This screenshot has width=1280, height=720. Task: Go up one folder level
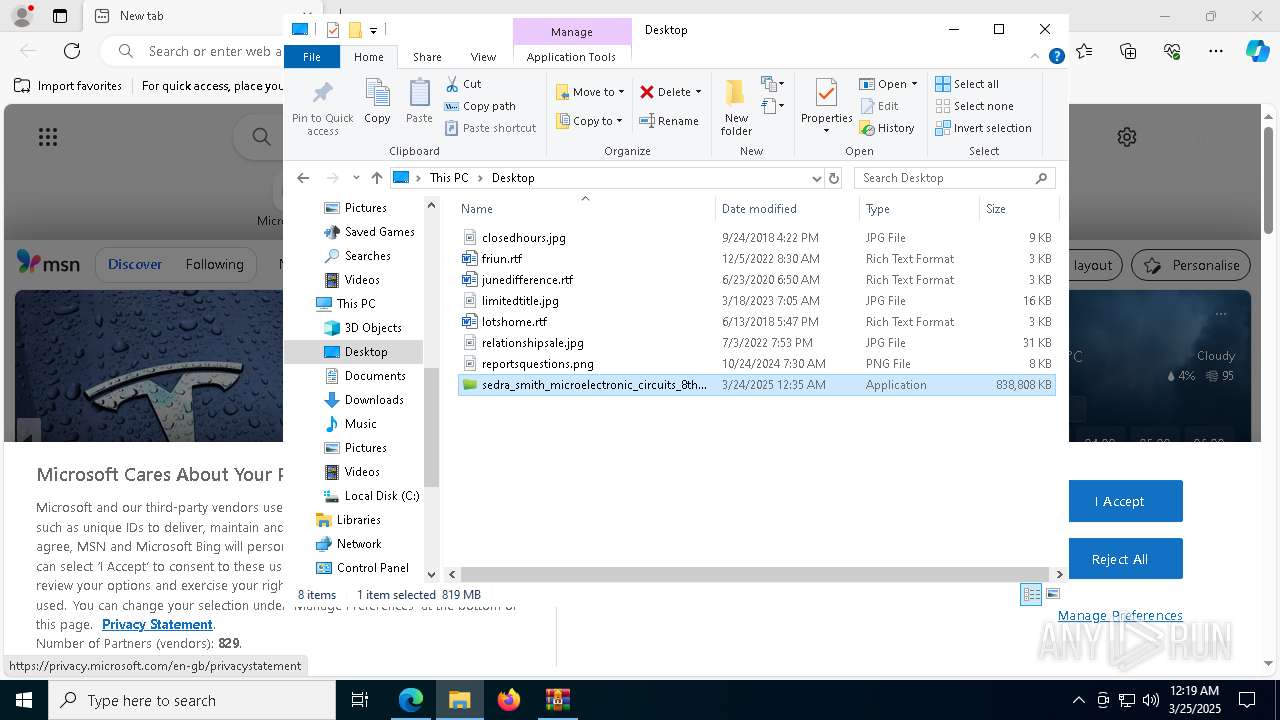click(x=376, y=178)
